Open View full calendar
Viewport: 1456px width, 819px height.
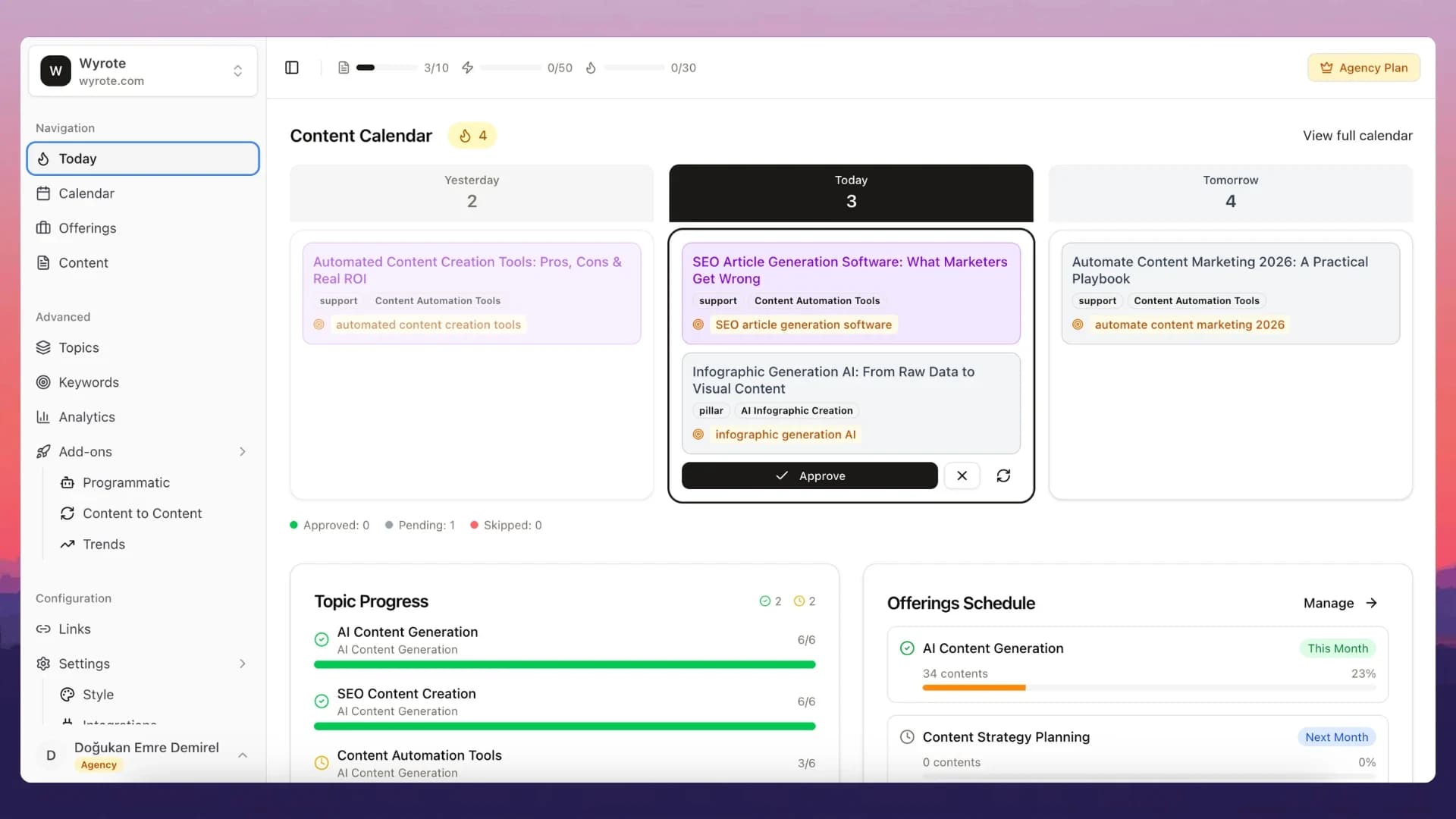1357,135
